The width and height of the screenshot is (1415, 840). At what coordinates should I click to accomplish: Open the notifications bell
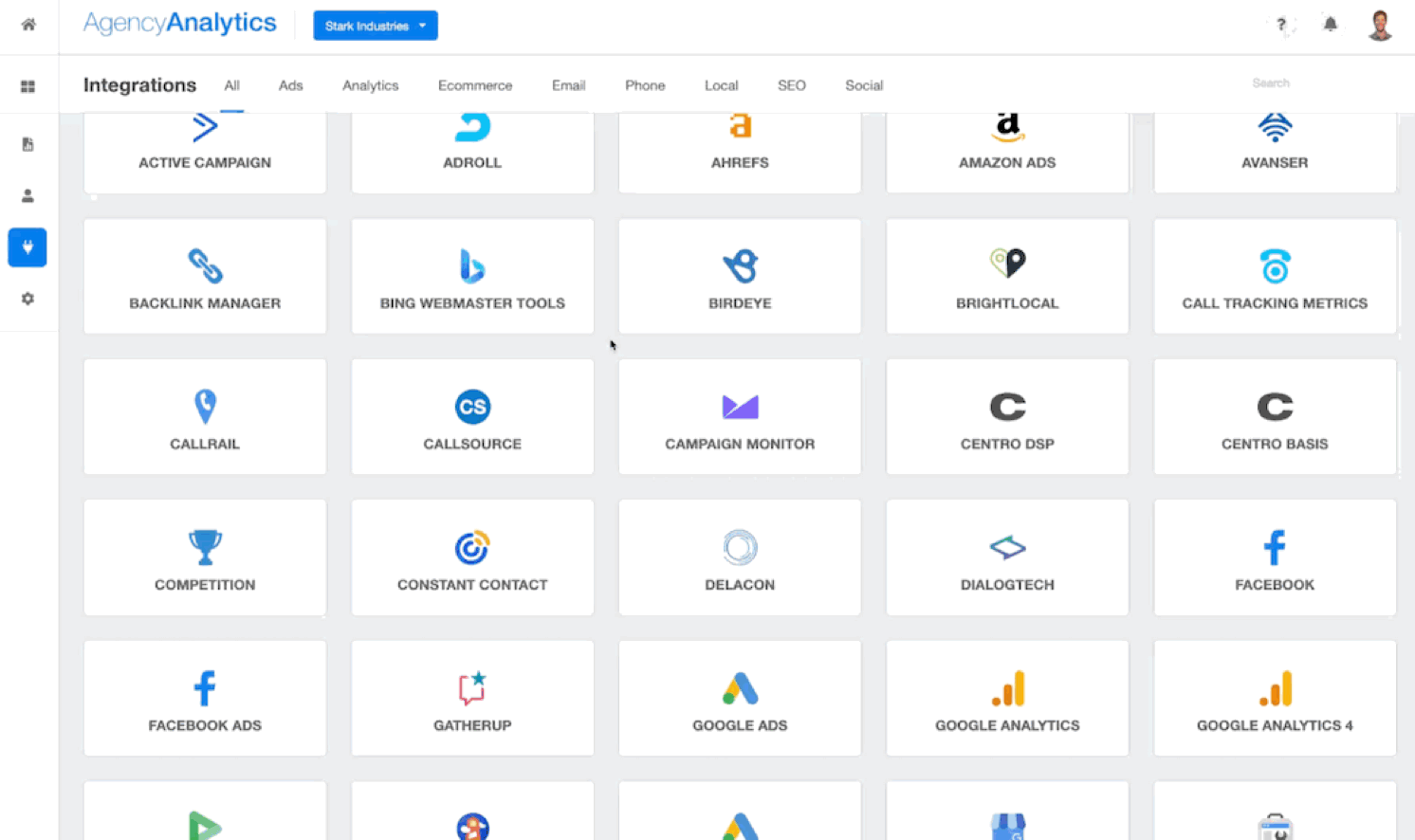[1331, 25]
